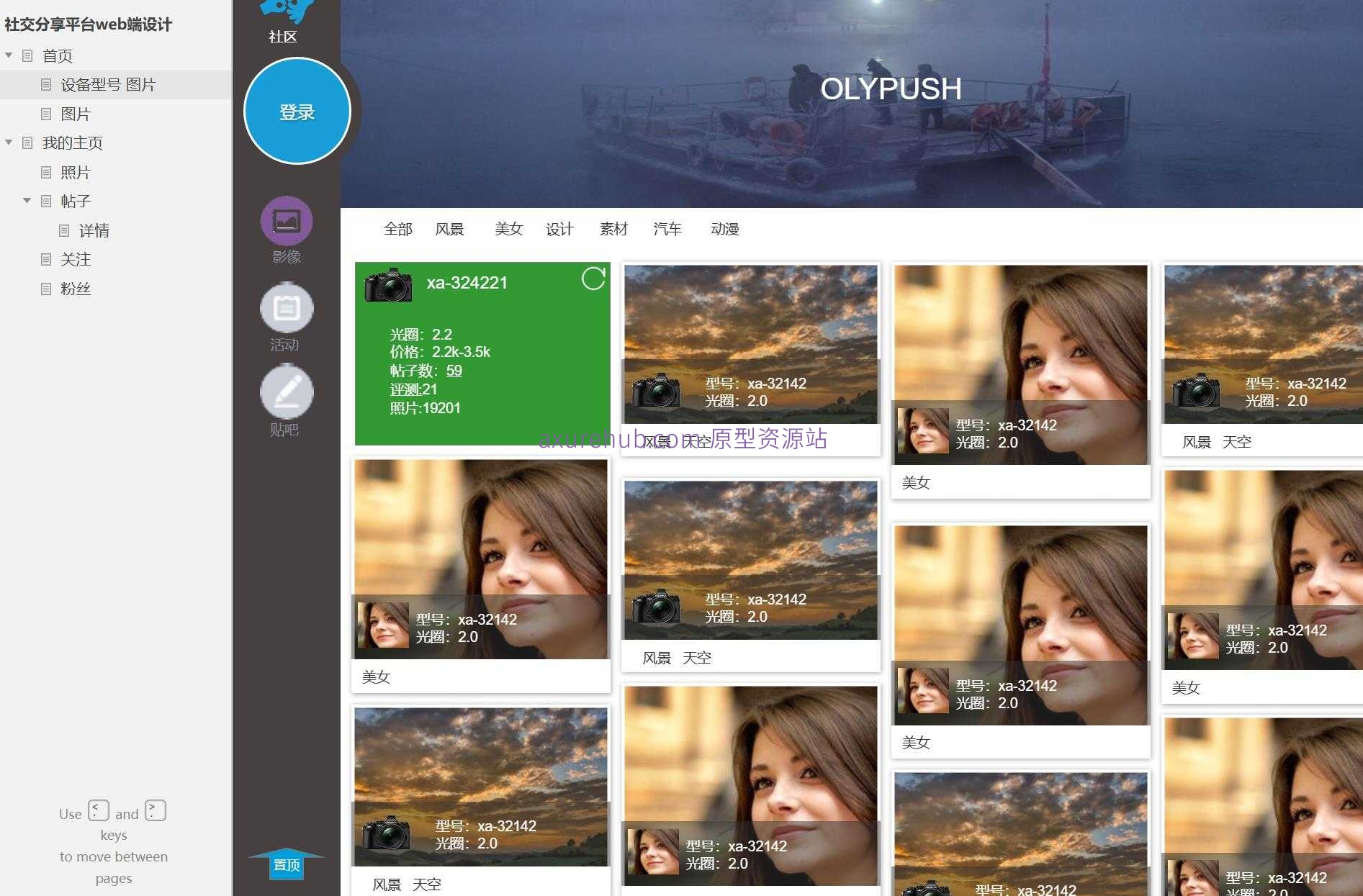Viewport: 1363px width, 896px height.
Task: Open the 帖子数 59 link
Action: (x=454, y=371)
